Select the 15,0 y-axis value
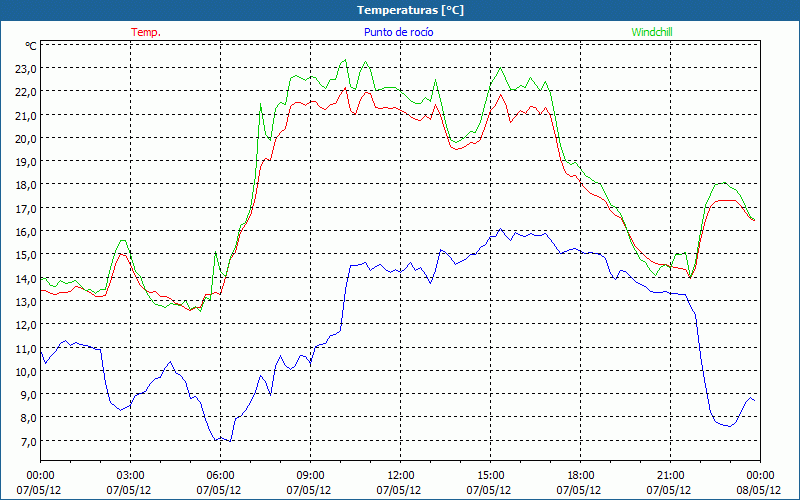The height and width of the screenshot is (500, 800). tap(26, 255)
